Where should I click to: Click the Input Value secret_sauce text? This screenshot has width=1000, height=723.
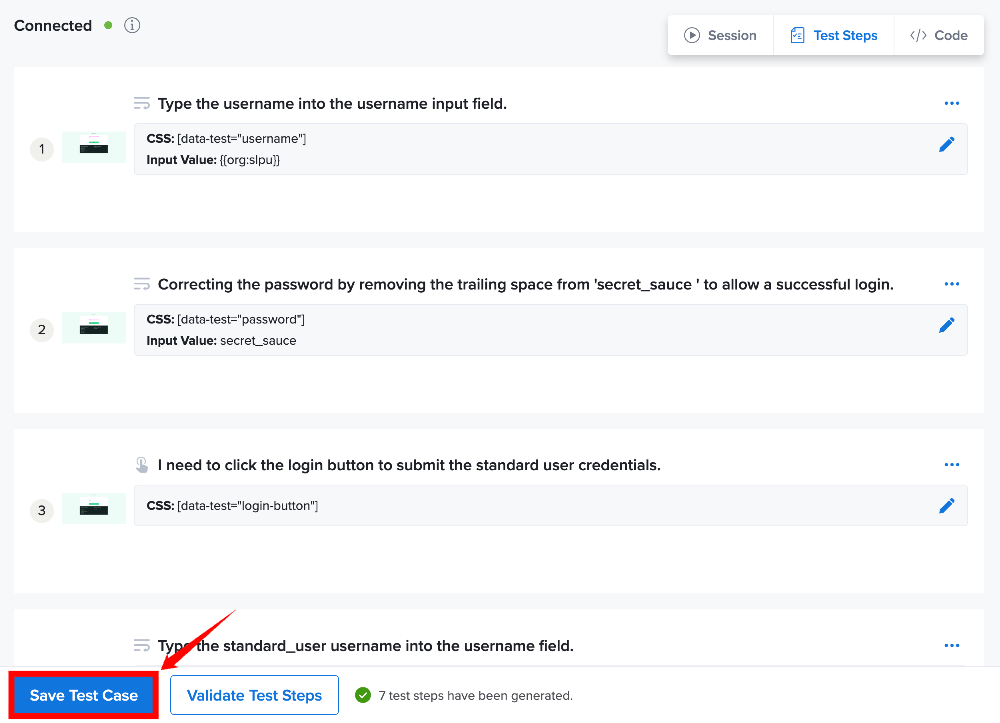coord(221,340)
